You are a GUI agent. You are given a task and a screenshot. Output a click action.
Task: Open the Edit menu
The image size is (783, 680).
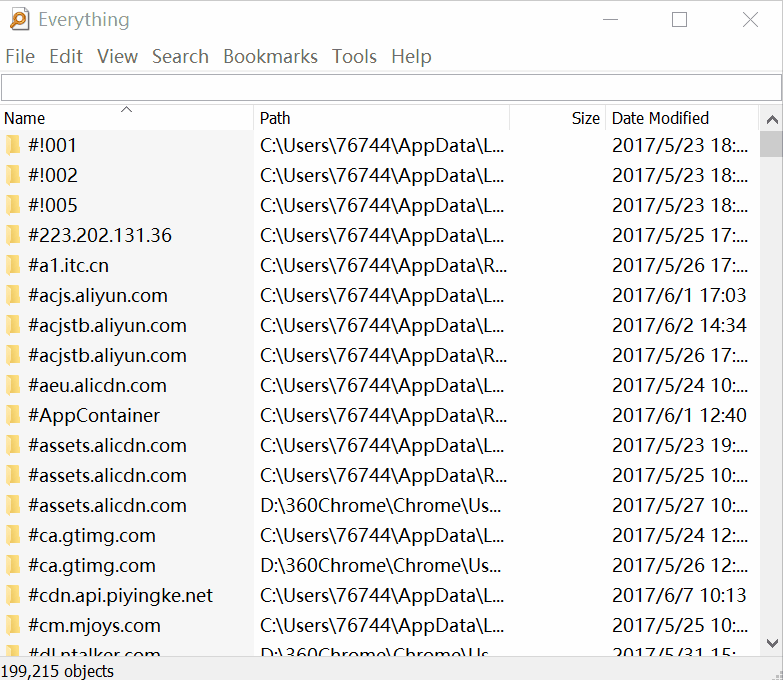pyautogui.click(x=66, y=56)
